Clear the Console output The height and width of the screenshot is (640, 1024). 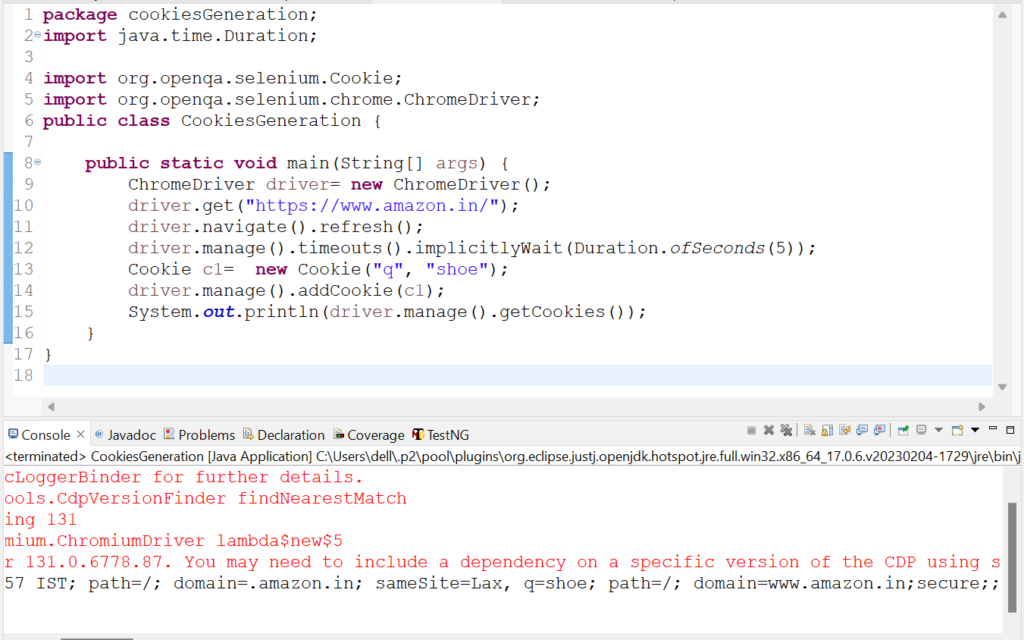click(x=810, y=430)
